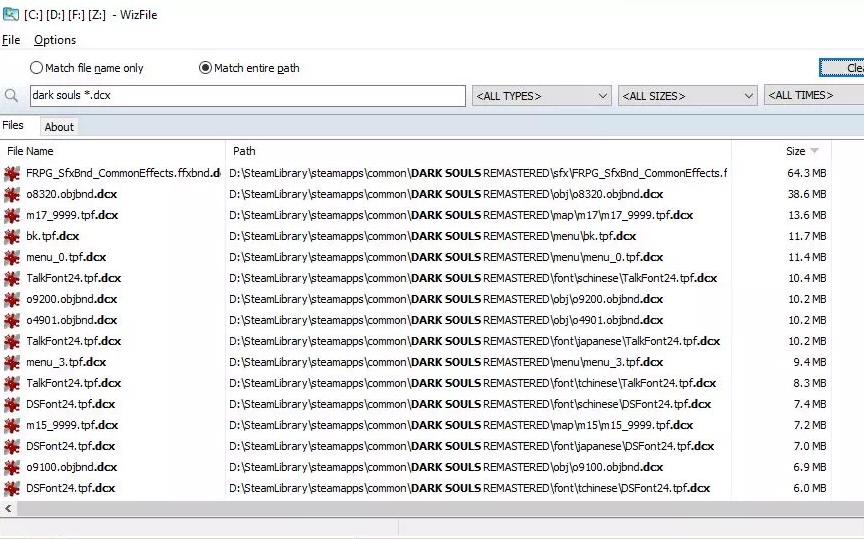Open the ALL SIZES dropdown
This screenshot has width=864, height=539.
click(688, 96)
